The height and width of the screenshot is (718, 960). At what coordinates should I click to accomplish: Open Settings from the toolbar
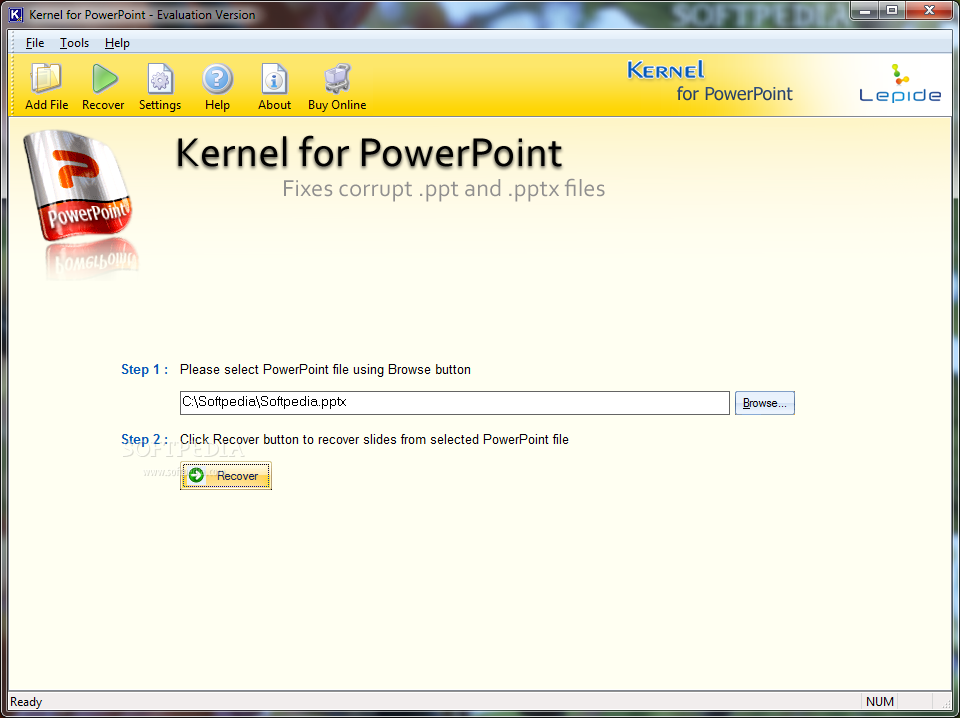160,87
